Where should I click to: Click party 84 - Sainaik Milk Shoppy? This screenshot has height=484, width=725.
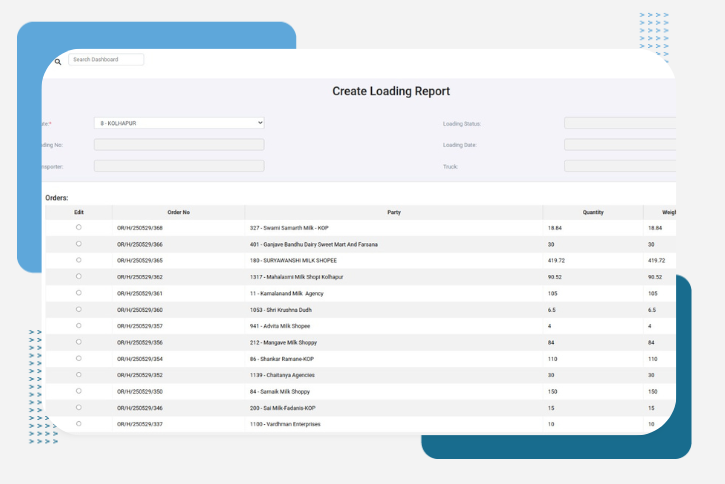(x=280, y=392)
